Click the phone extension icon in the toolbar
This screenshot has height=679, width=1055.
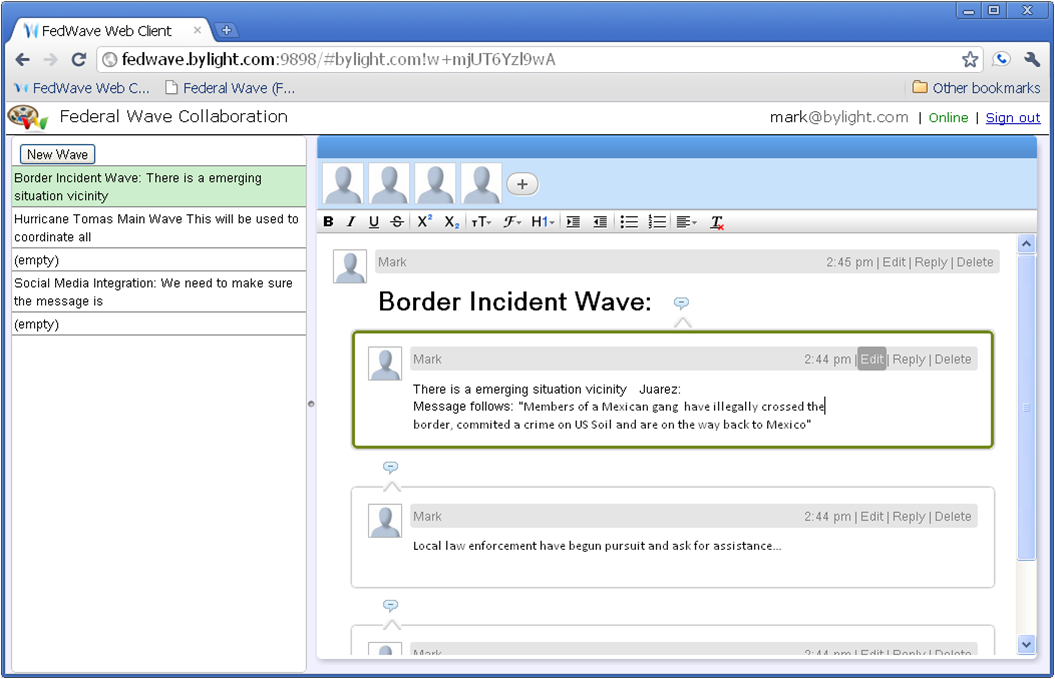point(1001,59)
